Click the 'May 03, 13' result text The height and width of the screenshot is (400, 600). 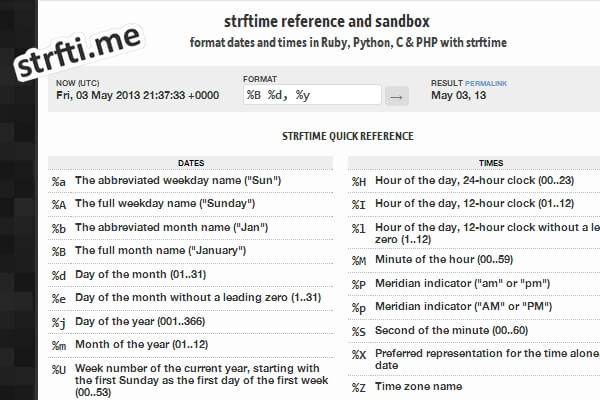click(x=460, y=96)
